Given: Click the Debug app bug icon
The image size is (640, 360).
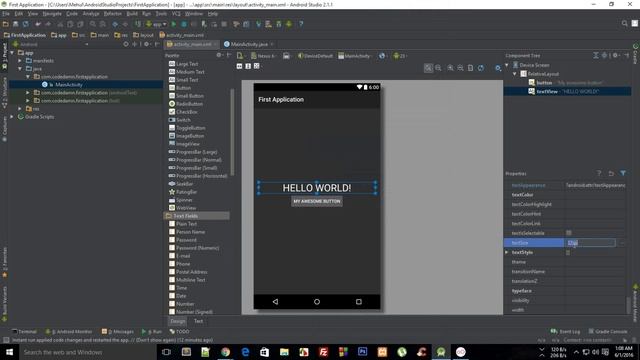Looking at the screenshot, I should (184, 24).
